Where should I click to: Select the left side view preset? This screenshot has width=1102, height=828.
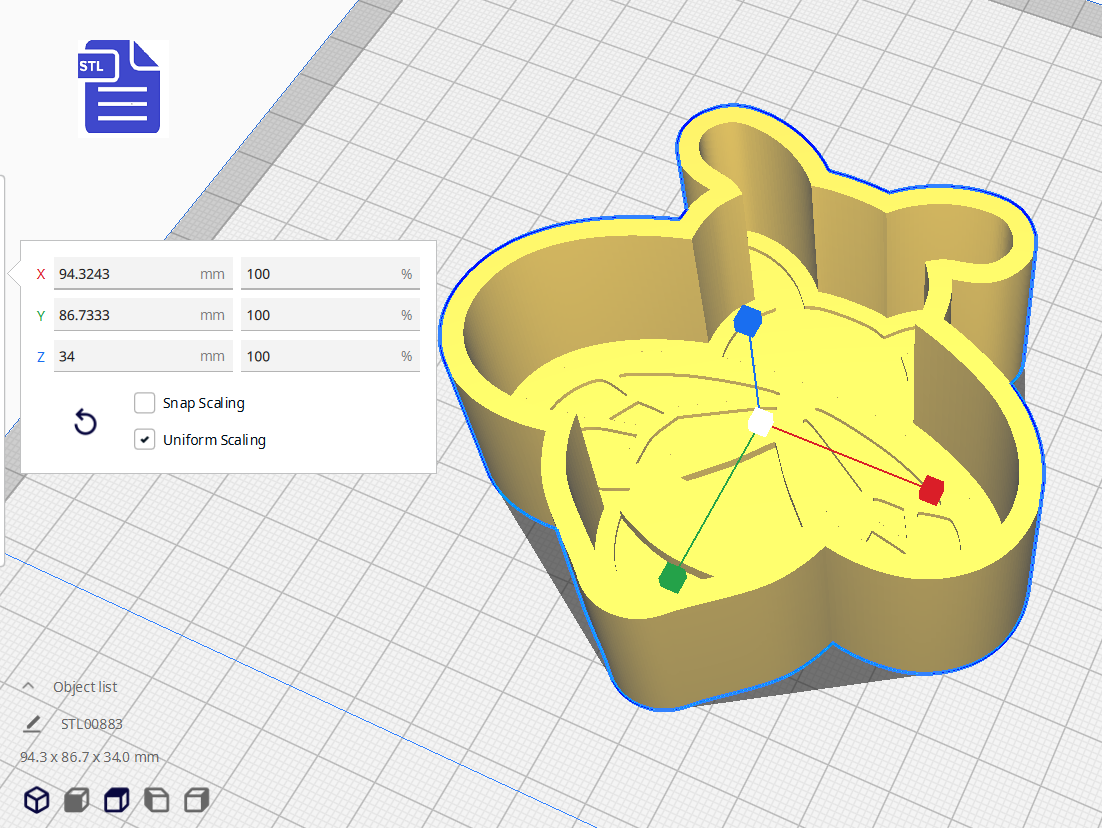(x=156, y=799)
